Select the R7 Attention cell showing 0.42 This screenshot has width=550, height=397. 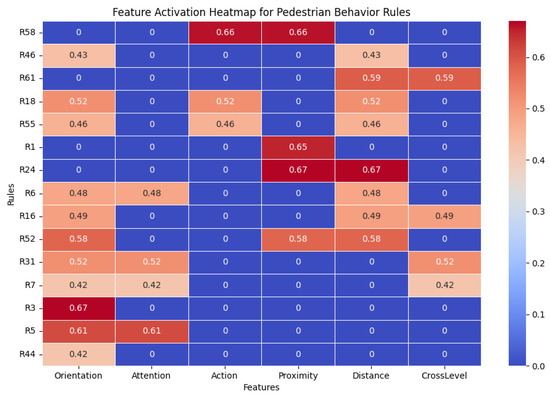[x=152, y=285]
